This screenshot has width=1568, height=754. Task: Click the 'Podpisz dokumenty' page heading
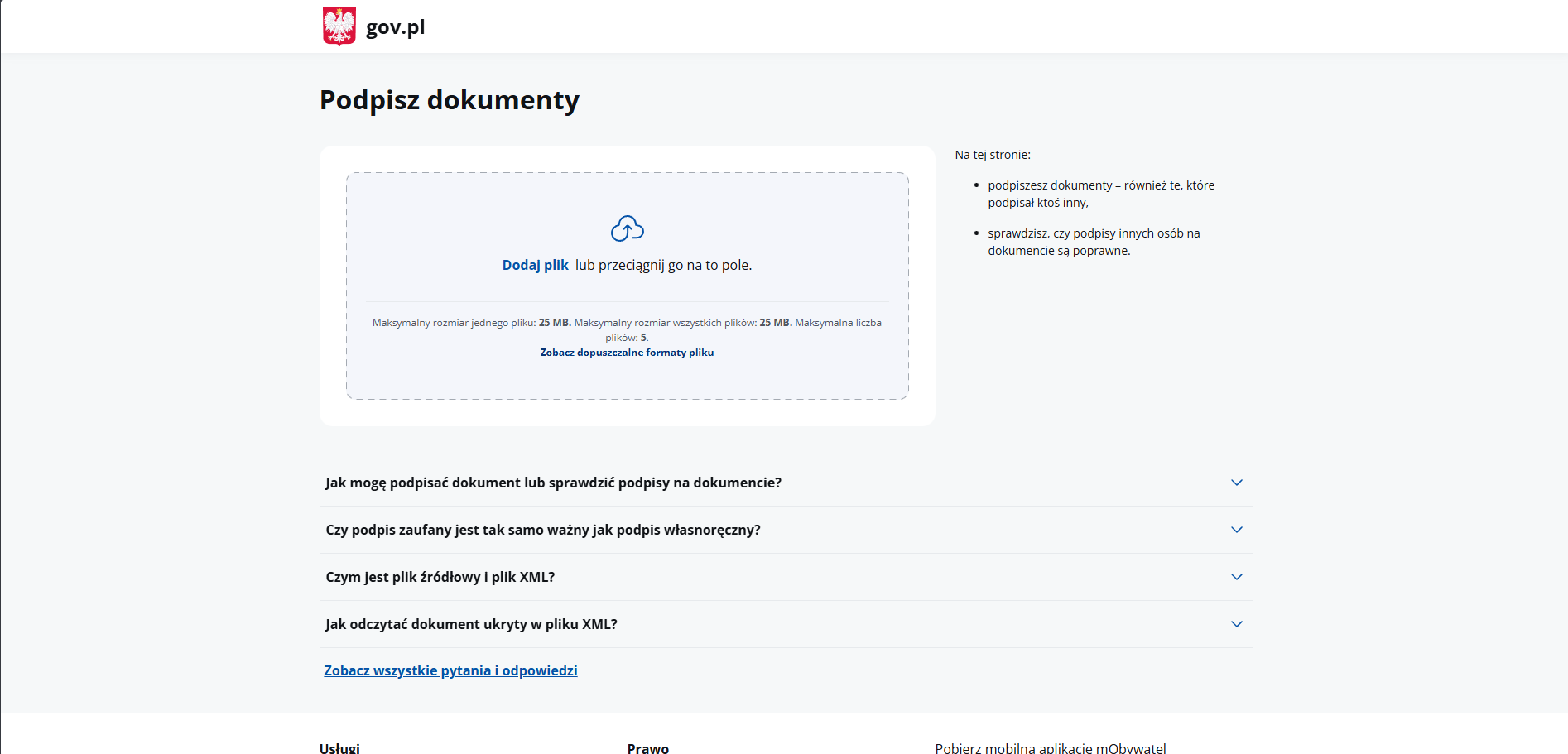pyautogui.click(x=449, y=100)
